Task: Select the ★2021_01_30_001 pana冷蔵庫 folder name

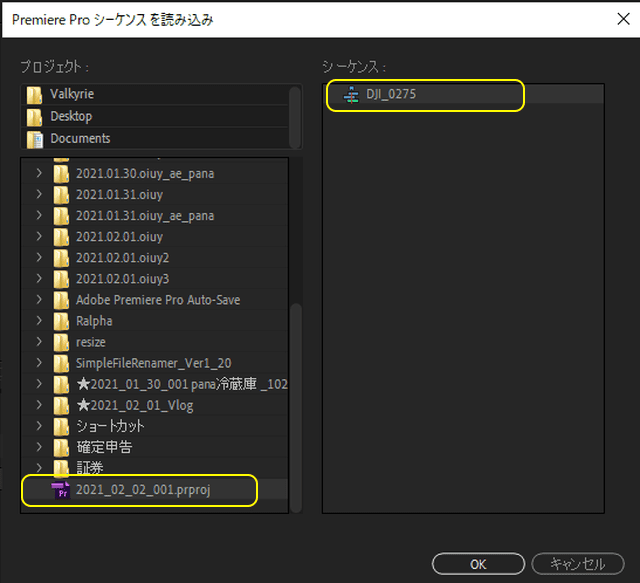Action: coord(182,384)
